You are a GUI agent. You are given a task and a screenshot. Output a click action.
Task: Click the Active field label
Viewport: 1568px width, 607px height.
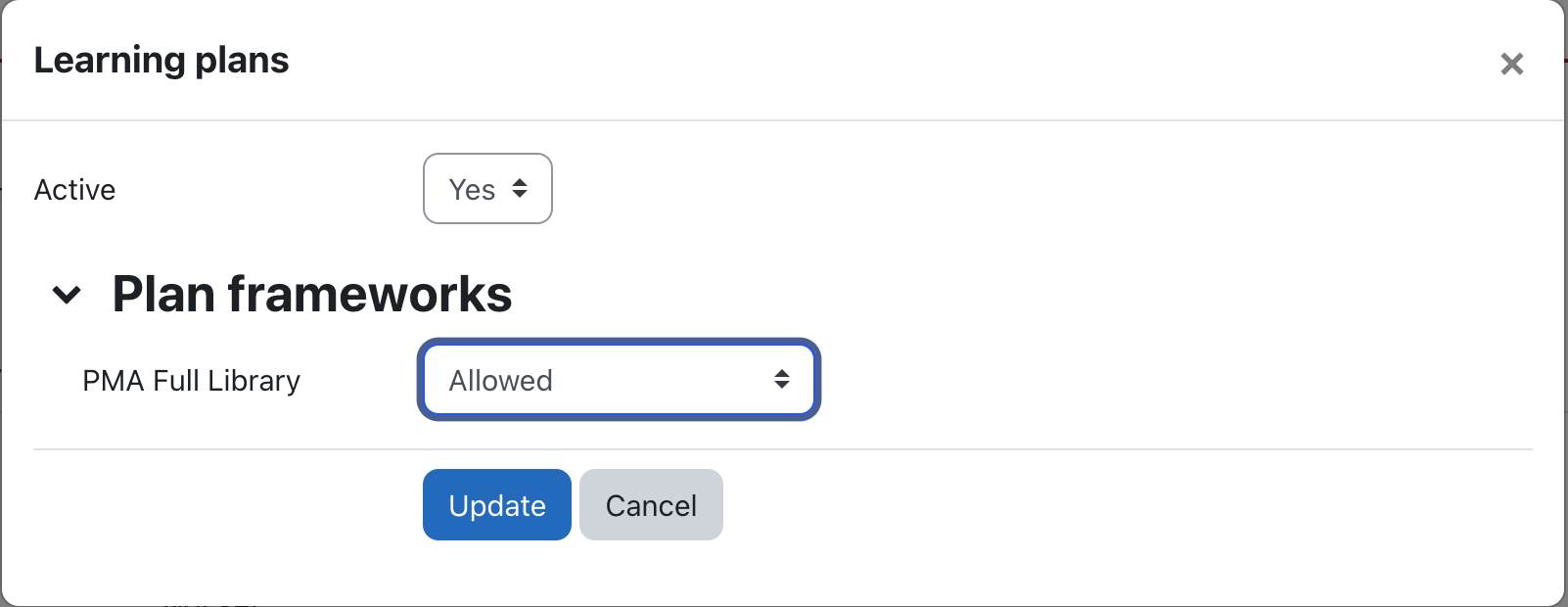[75, 190]
